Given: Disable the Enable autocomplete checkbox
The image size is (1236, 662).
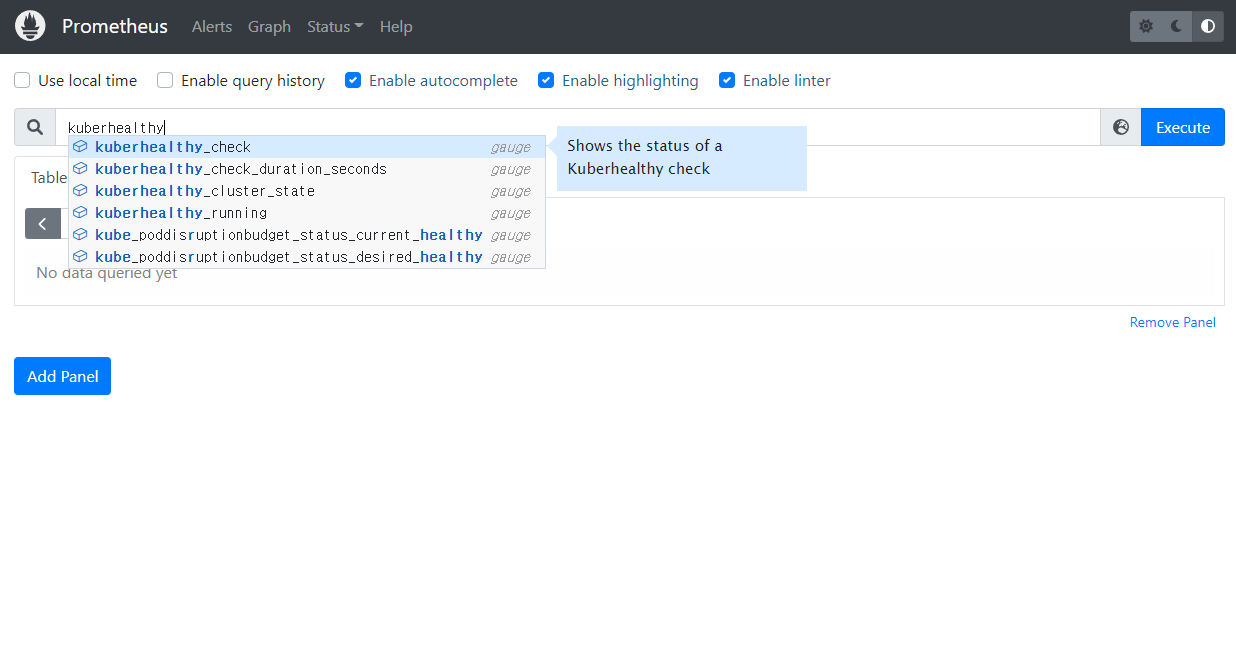Looking at the screenshot, I should pyautogui.click(x=353, y=80).
